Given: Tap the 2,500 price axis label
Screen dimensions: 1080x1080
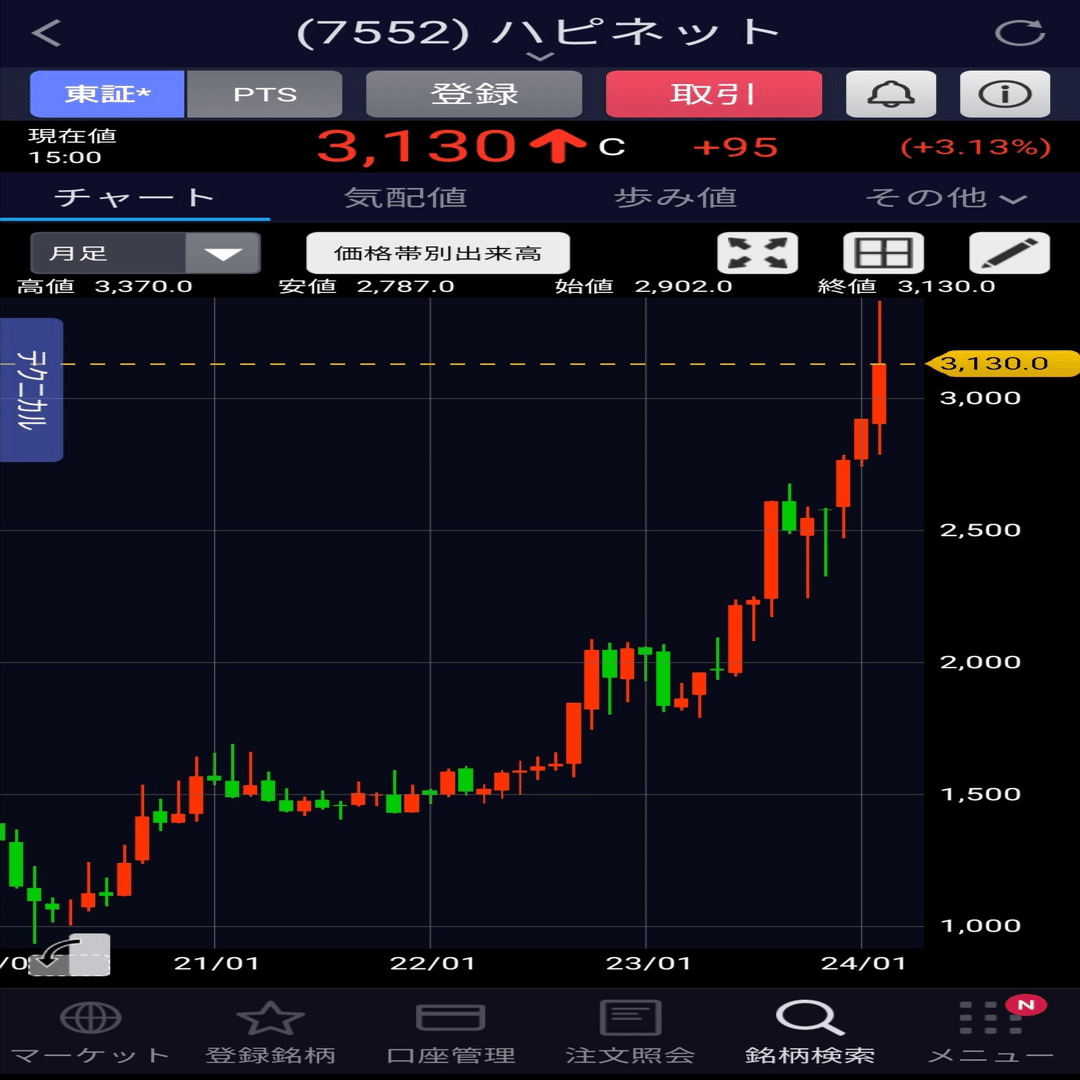Looking at the screenshot, I should point(980,530).
